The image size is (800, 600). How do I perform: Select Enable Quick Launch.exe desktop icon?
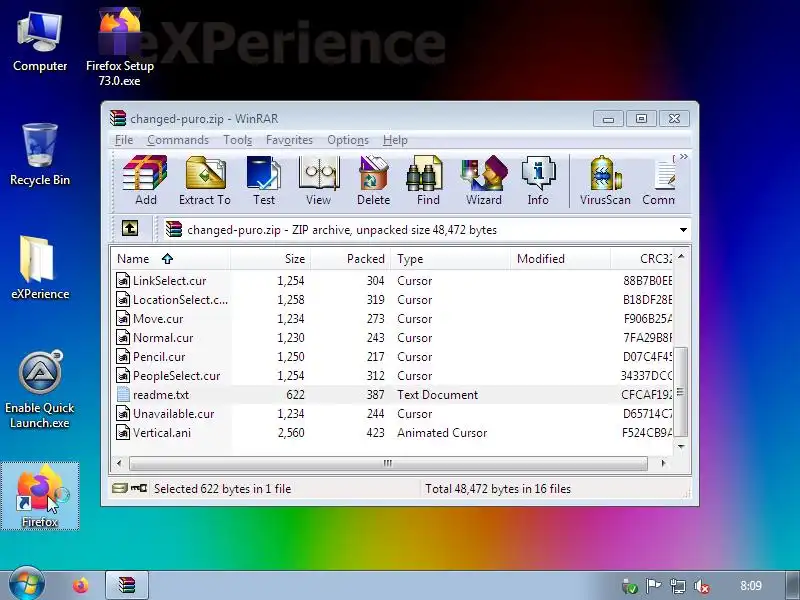[x=40, y=390]
